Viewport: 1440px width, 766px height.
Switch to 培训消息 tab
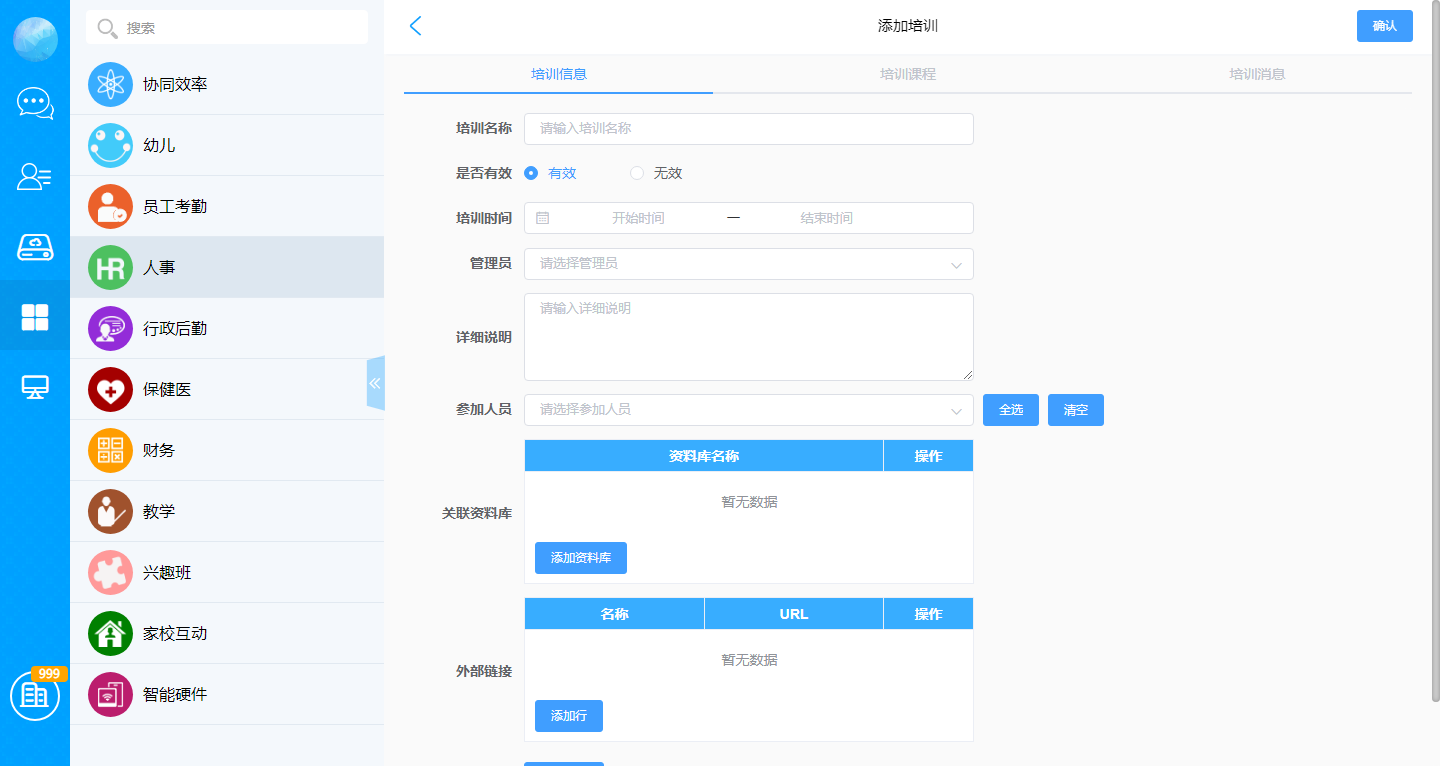point(1257,74)
